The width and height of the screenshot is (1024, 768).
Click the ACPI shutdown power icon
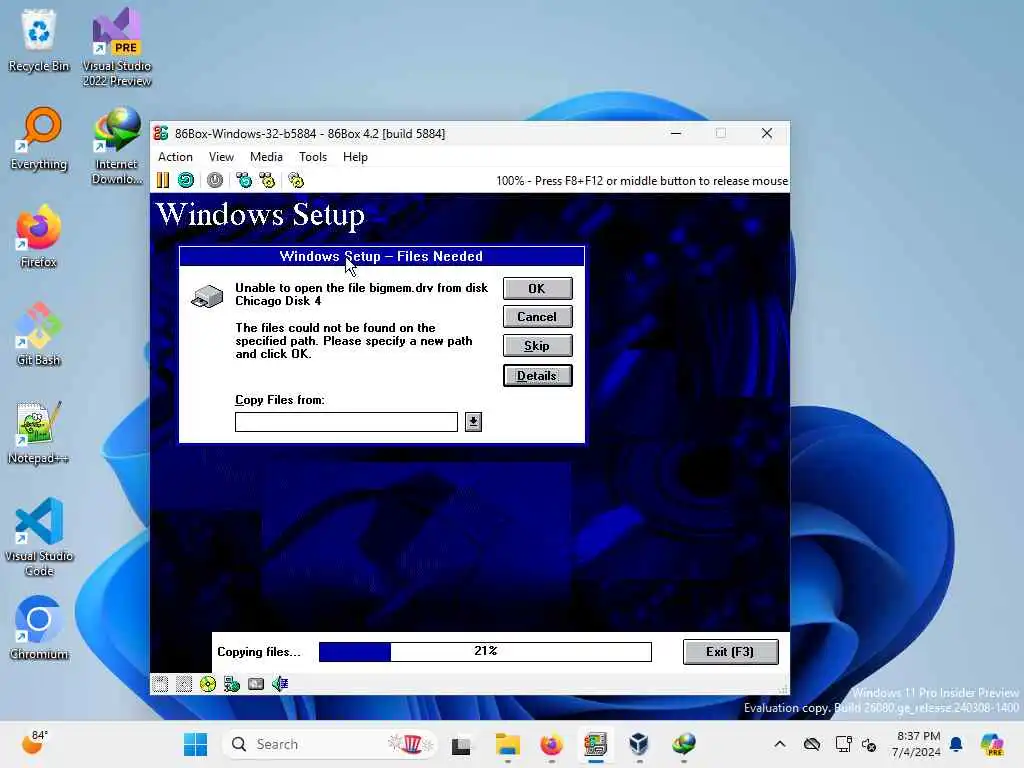tap(215, 180)
